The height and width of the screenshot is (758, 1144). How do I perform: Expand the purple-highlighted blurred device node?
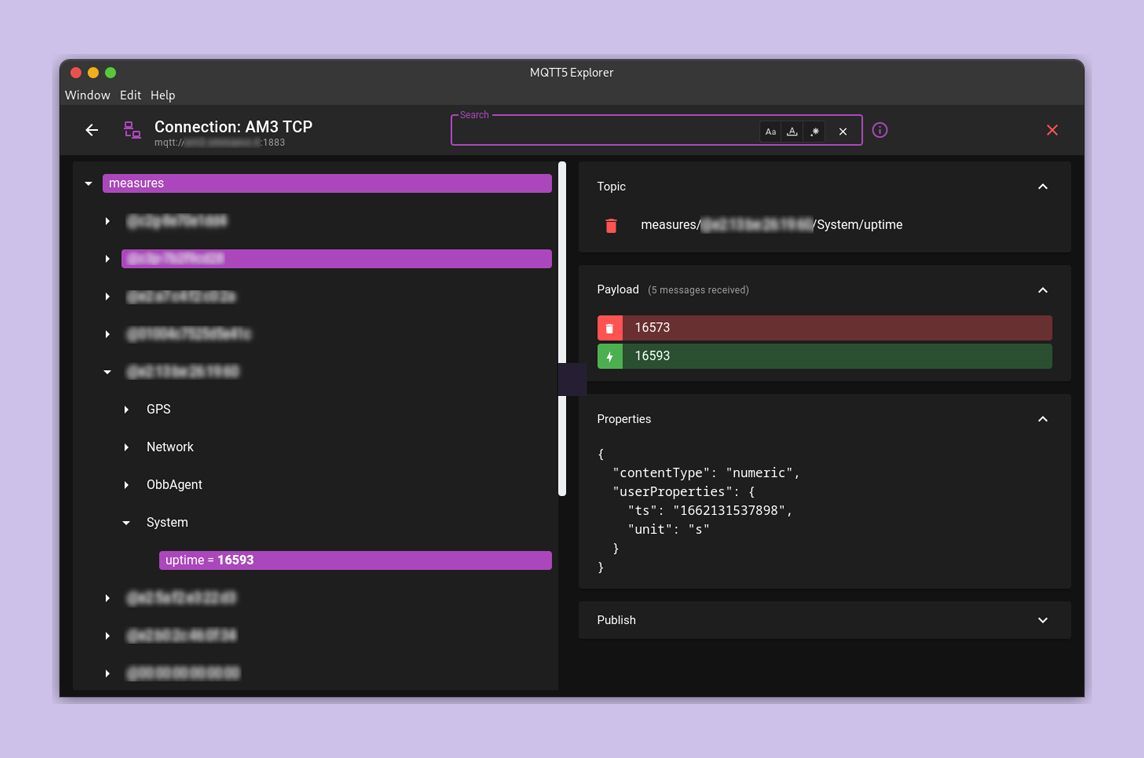coord(107,259)
